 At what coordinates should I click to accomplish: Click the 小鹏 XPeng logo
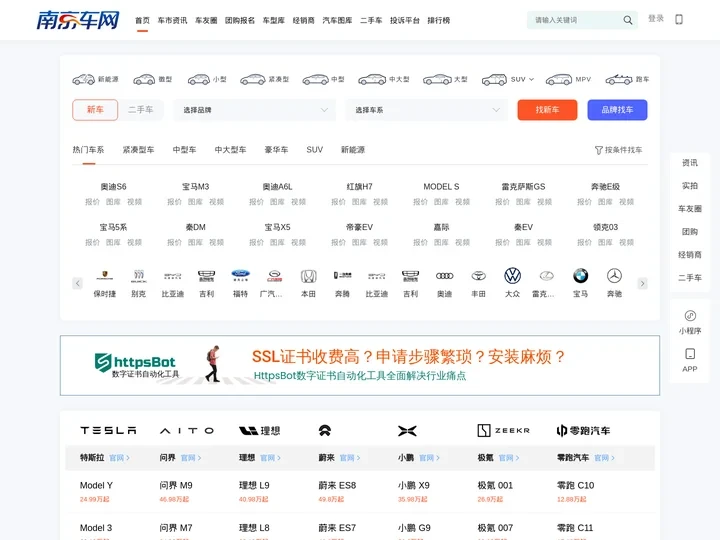pos(407,430)
